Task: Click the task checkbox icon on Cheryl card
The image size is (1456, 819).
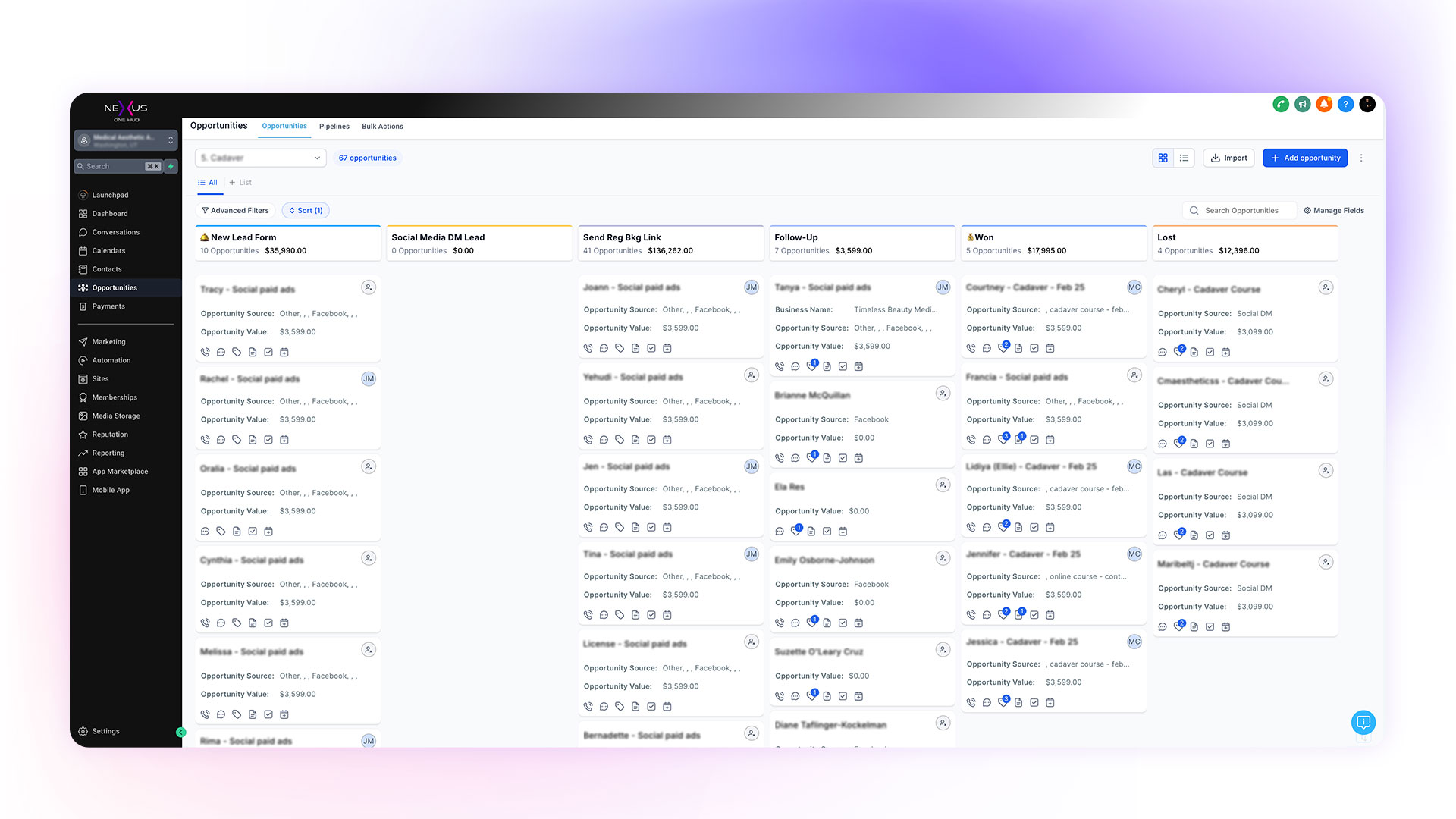Action: [1210, 352]
